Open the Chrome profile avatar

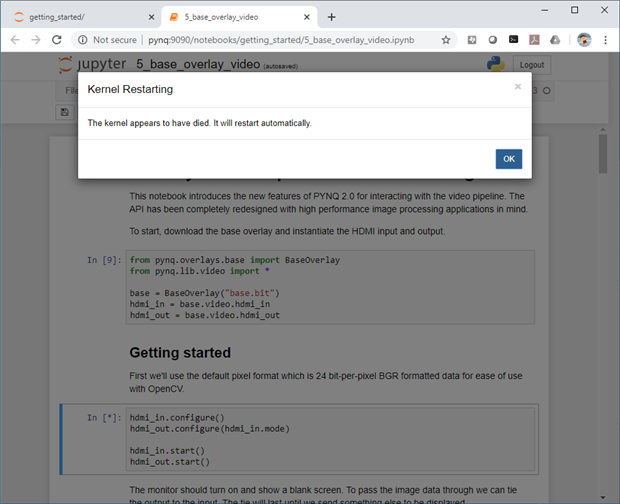(x=584, y=40)
